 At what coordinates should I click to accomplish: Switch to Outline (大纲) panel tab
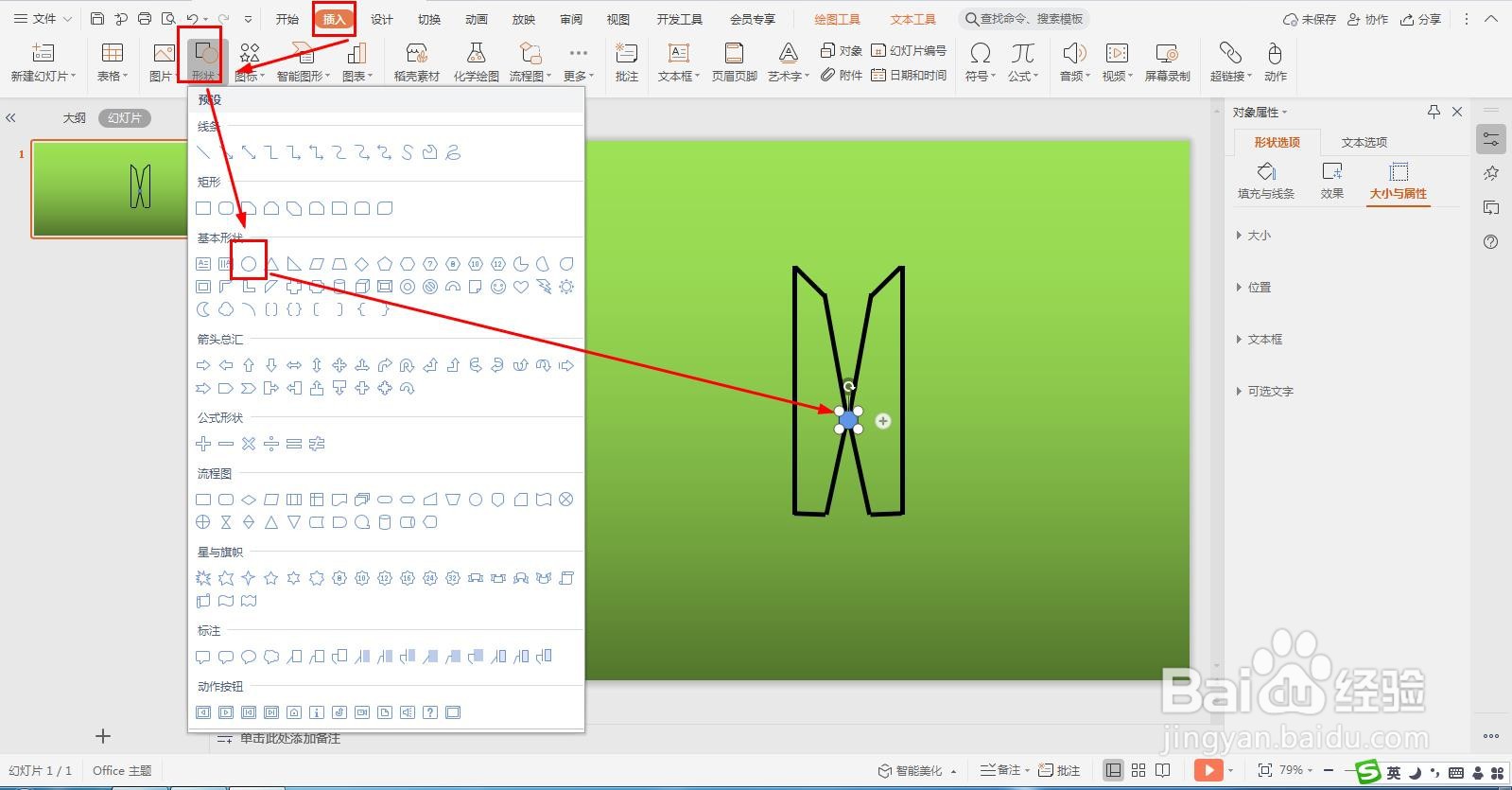pyautogui.click(x=74, y=118)
